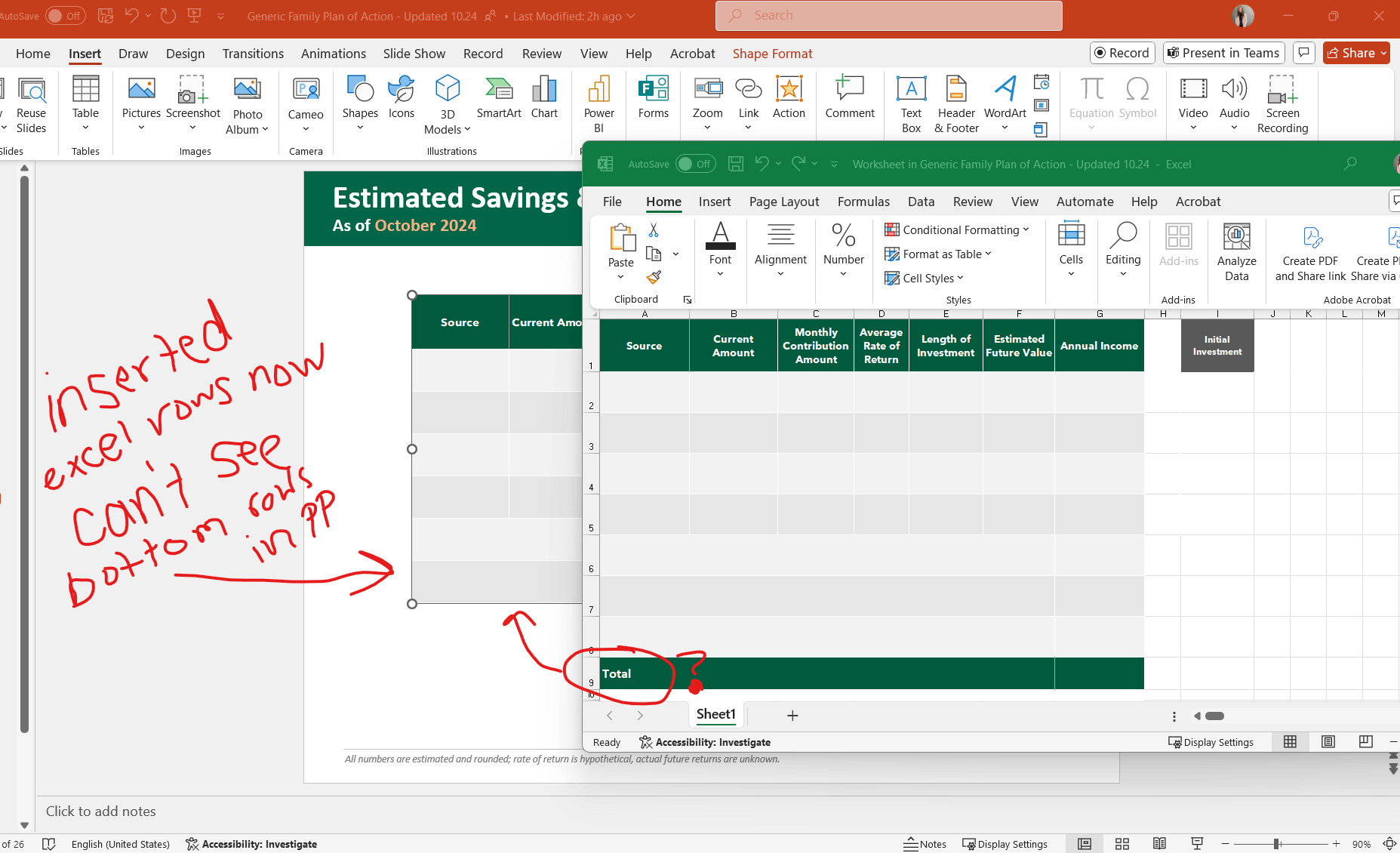Open PowerPoint Reading View
The image size is (1400, 853).
[1159, 844]
